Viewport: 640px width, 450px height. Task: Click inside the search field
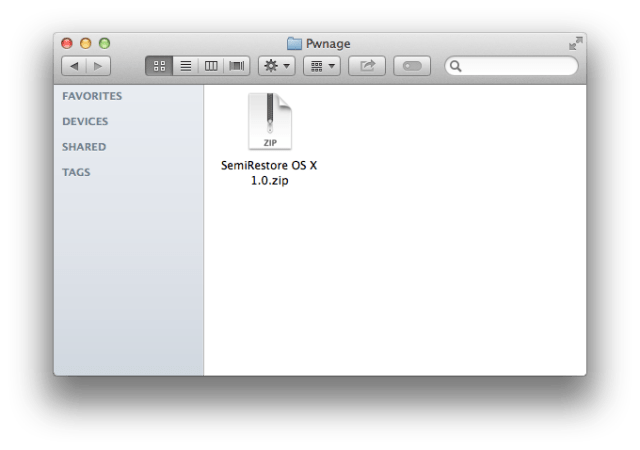511,66
